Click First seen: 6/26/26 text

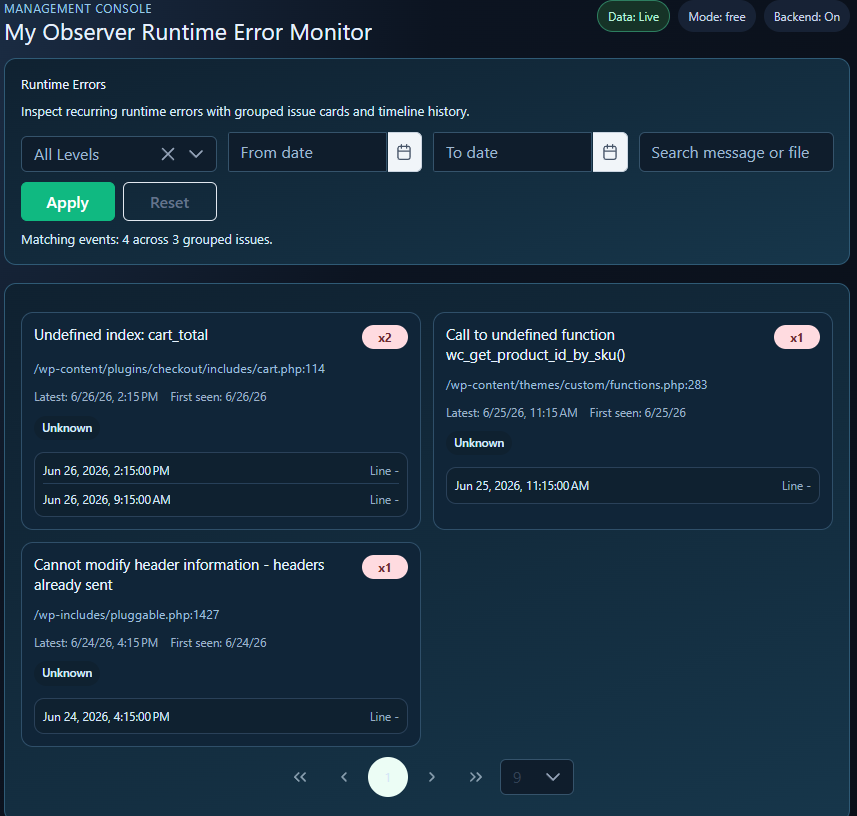(219, 397)
